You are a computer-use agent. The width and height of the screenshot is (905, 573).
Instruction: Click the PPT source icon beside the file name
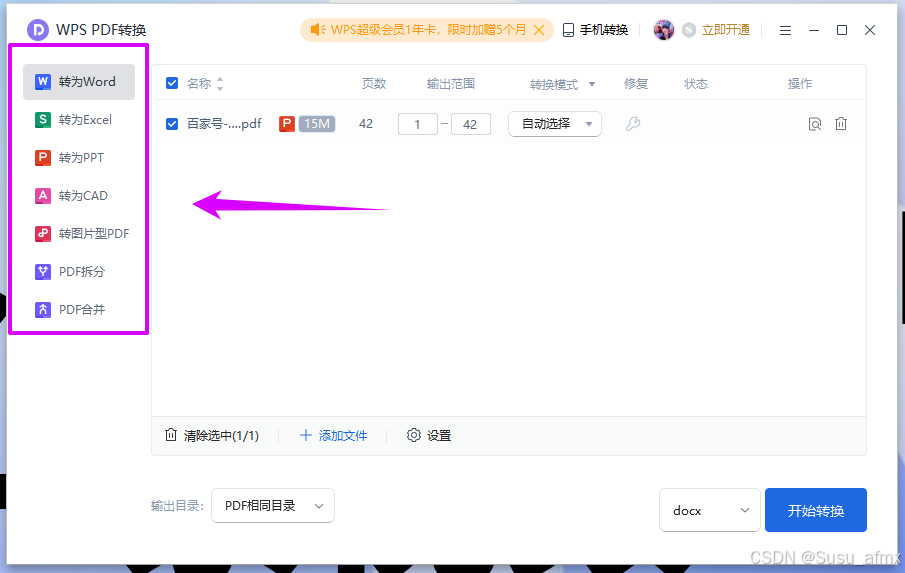tap(287, 124)
